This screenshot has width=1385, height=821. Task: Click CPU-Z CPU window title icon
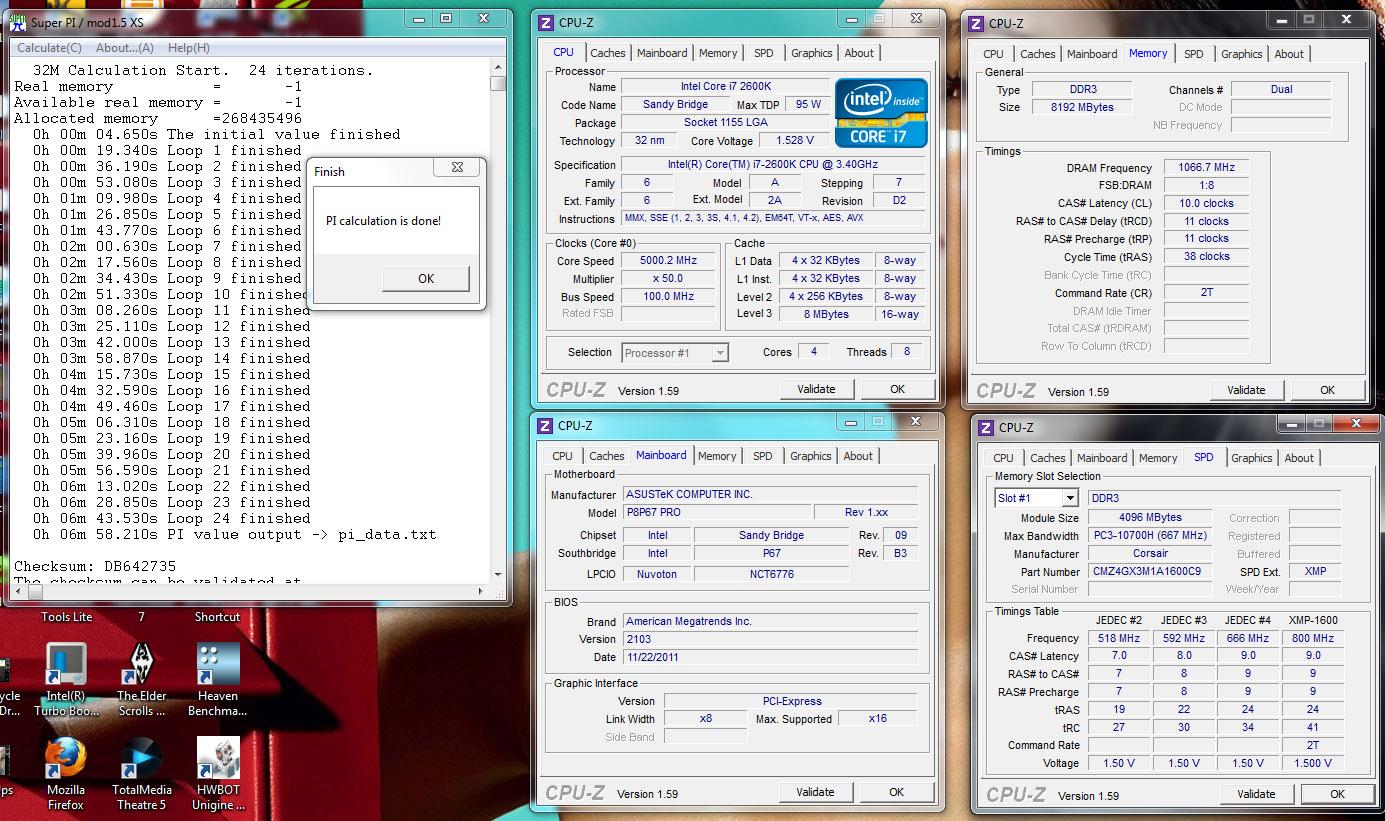(545, 23)
